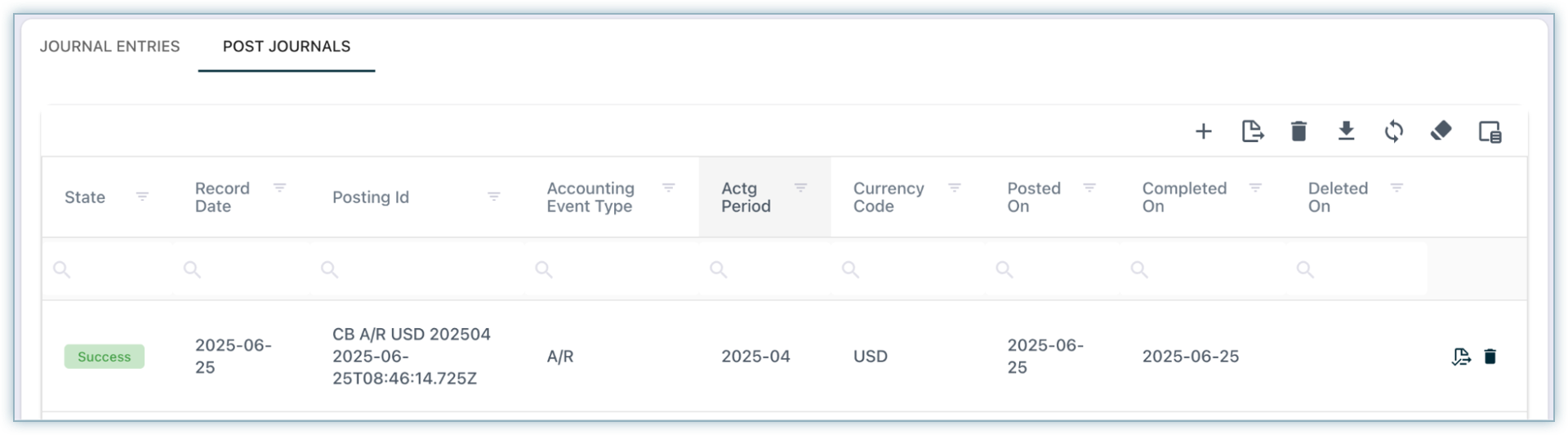1568x435 pixels.
Task: Click the download arrow icon
Action: tap(1346, 131)
